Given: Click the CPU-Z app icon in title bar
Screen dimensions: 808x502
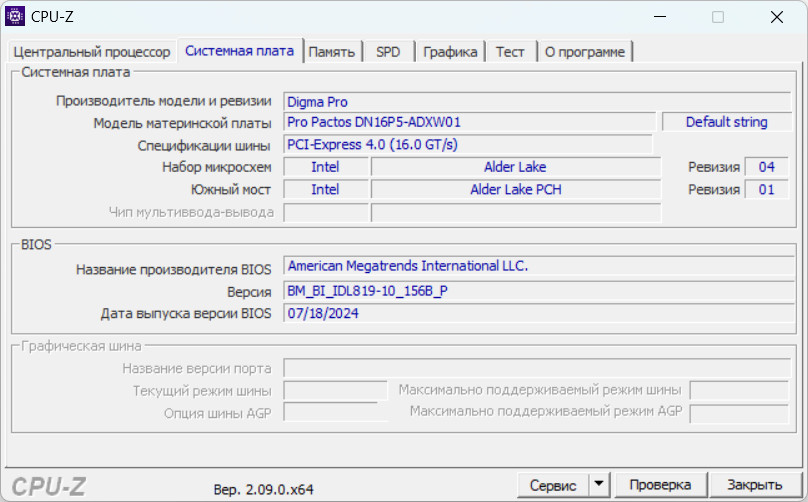Looking at the screenshot, I should pyautogui.click(x=15, y=16).
